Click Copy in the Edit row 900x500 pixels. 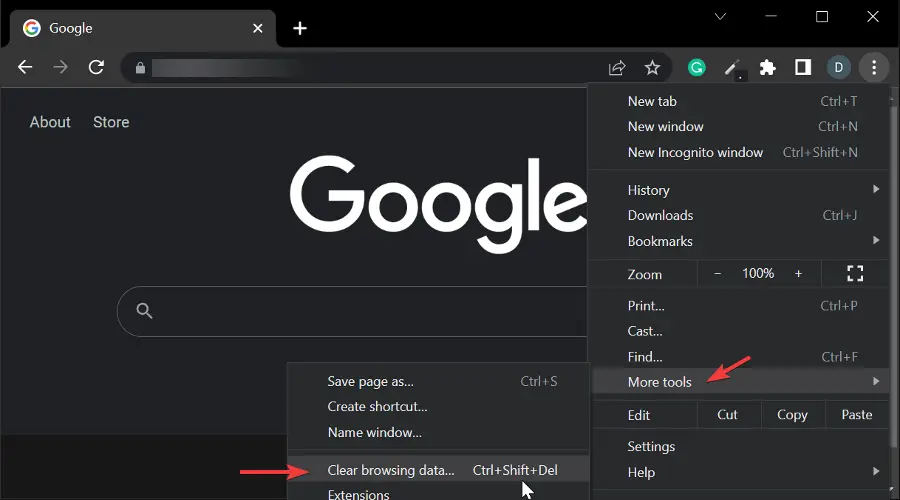click(x=792, y=414)
